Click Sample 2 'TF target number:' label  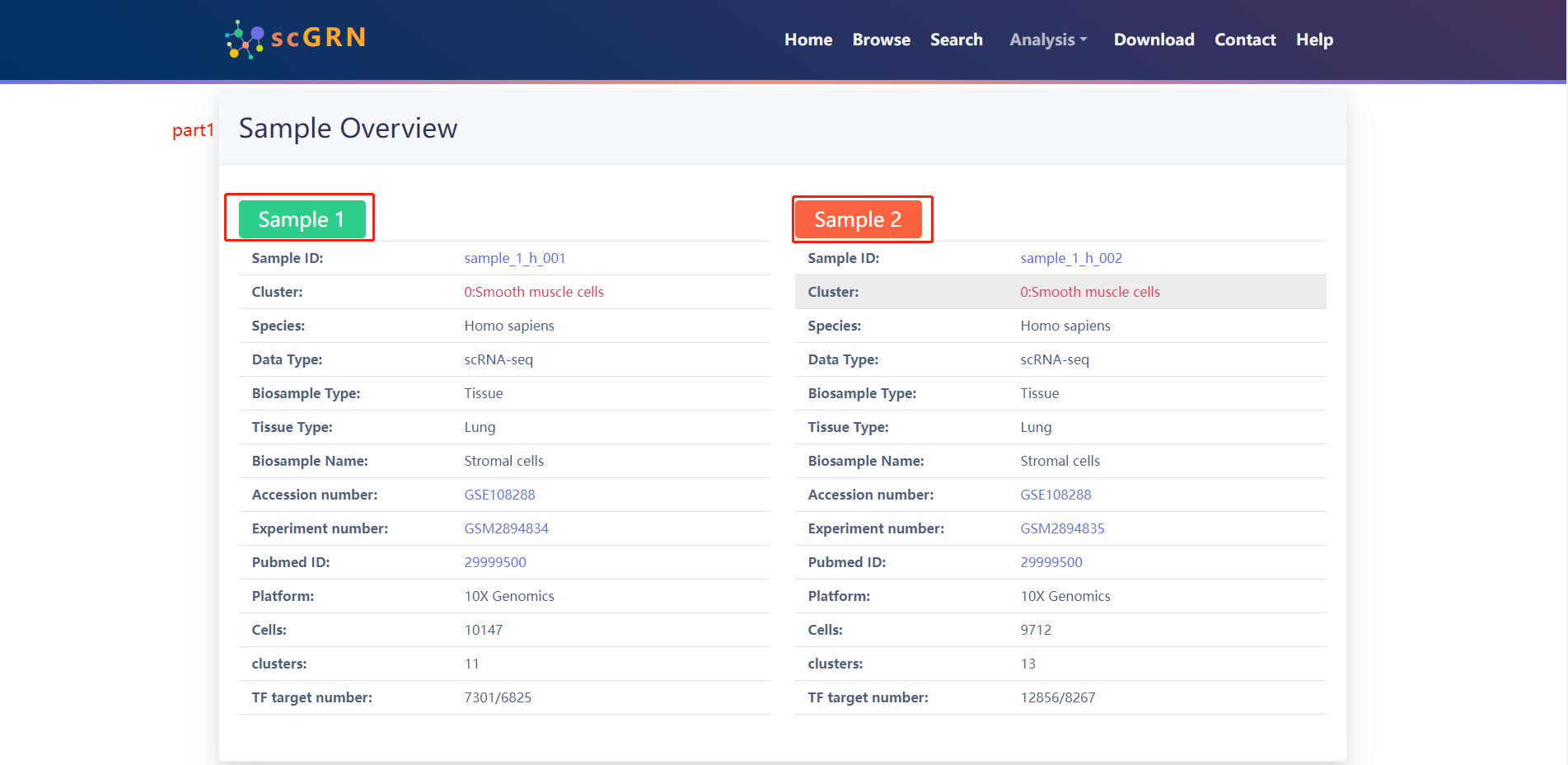point(868,697)
